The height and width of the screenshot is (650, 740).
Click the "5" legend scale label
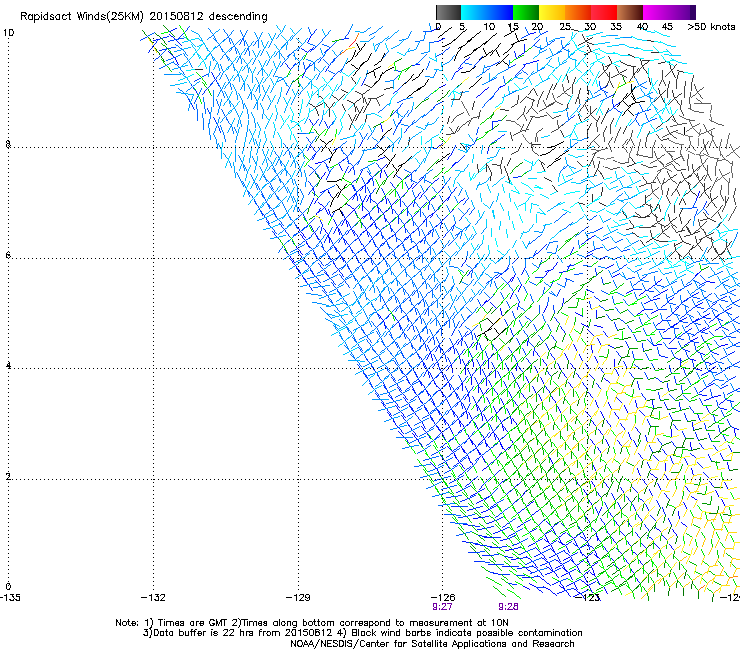(462, 26)
